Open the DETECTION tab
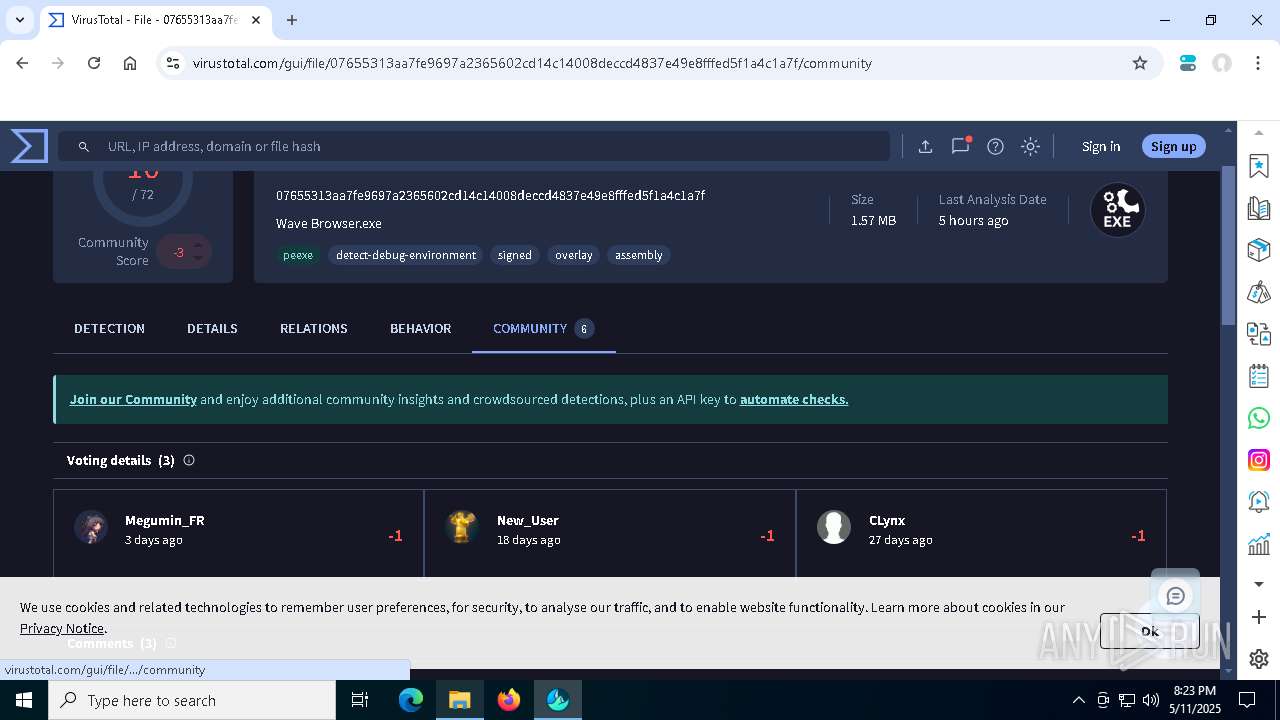This screenshot has width=1280, height=720. [109, 328]
